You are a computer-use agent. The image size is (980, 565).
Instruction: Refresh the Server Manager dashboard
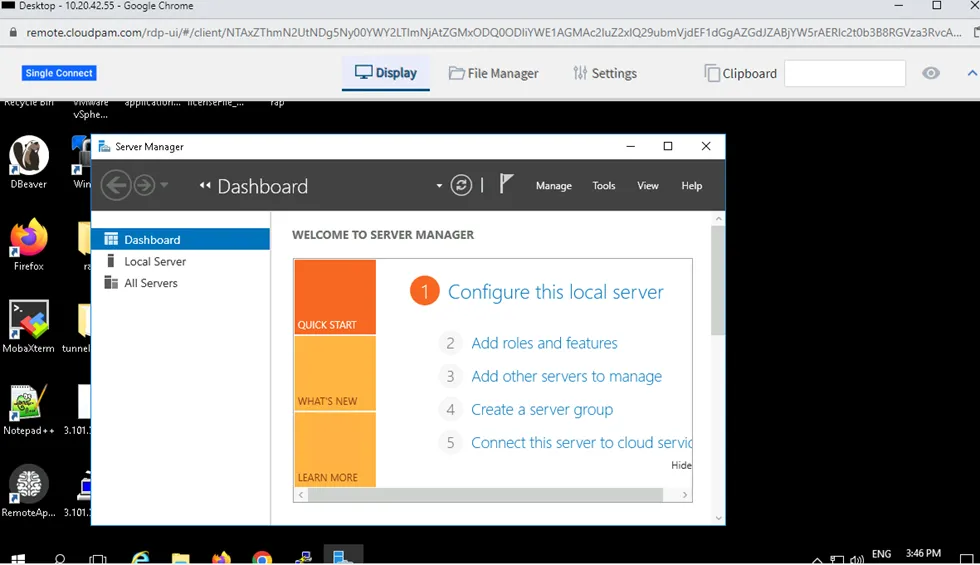click(x=461, y=185)
